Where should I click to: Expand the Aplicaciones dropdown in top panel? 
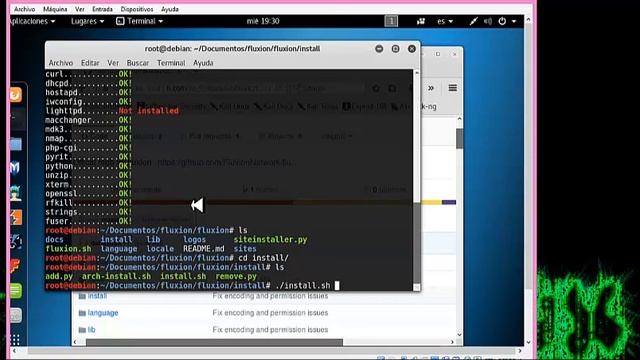[32, 21]
